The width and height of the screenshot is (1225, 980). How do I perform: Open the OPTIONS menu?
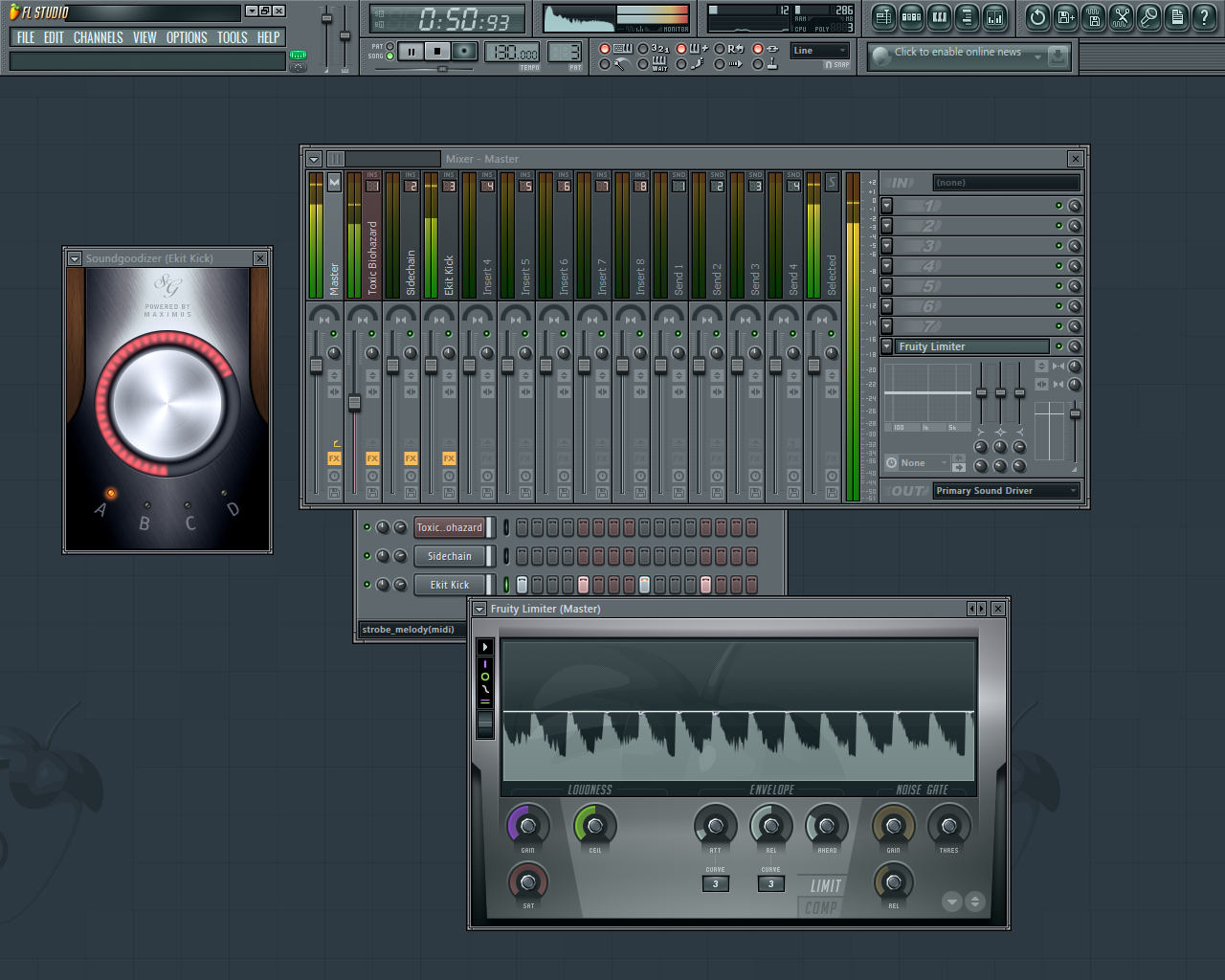click(x=187, y=37)
